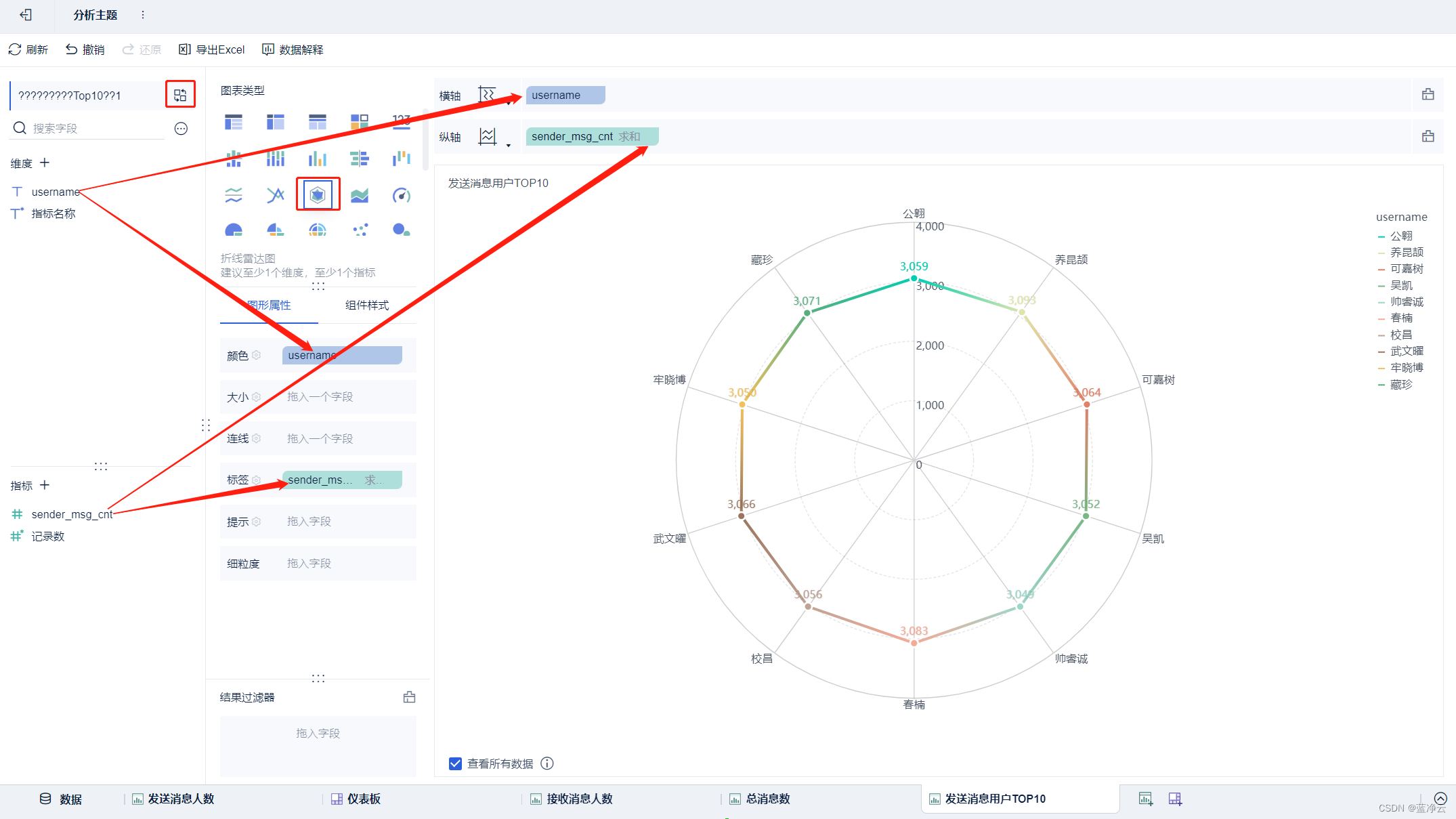Viewport: 1456px width, 819px height.
Task: Click the exit/back icon beside 分析主题
Action: 26,15
